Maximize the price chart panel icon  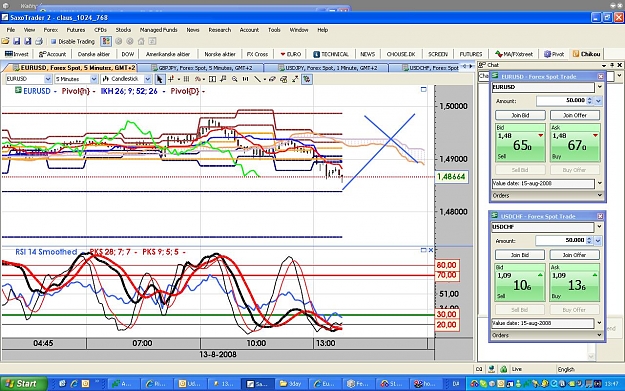click(424, 89)
